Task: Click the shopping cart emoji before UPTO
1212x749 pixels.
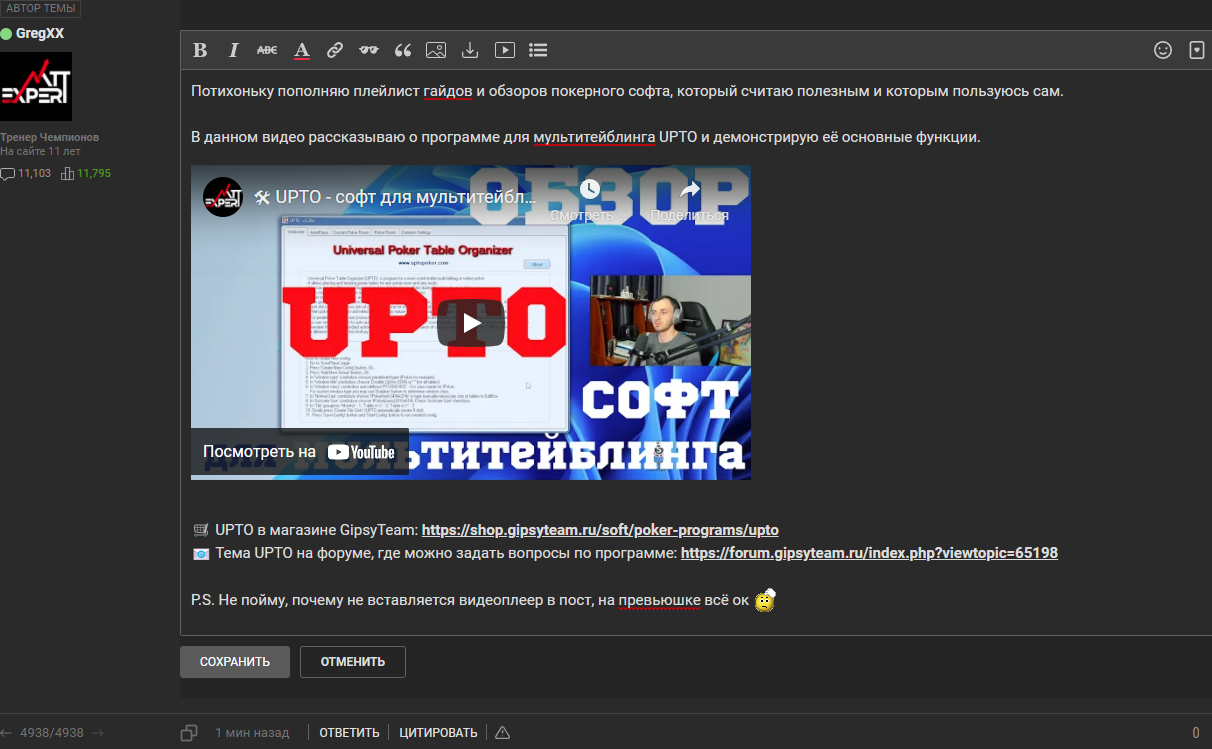Action: point(201,530)
